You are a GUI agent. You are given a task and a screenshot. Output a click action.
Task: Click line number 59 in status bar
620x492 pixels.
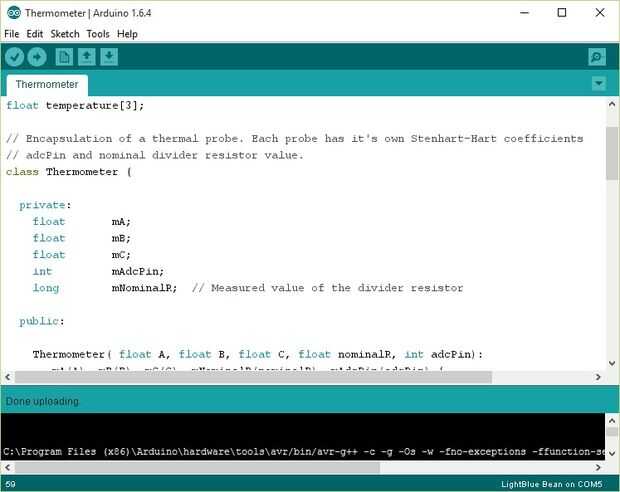[11, 484]
